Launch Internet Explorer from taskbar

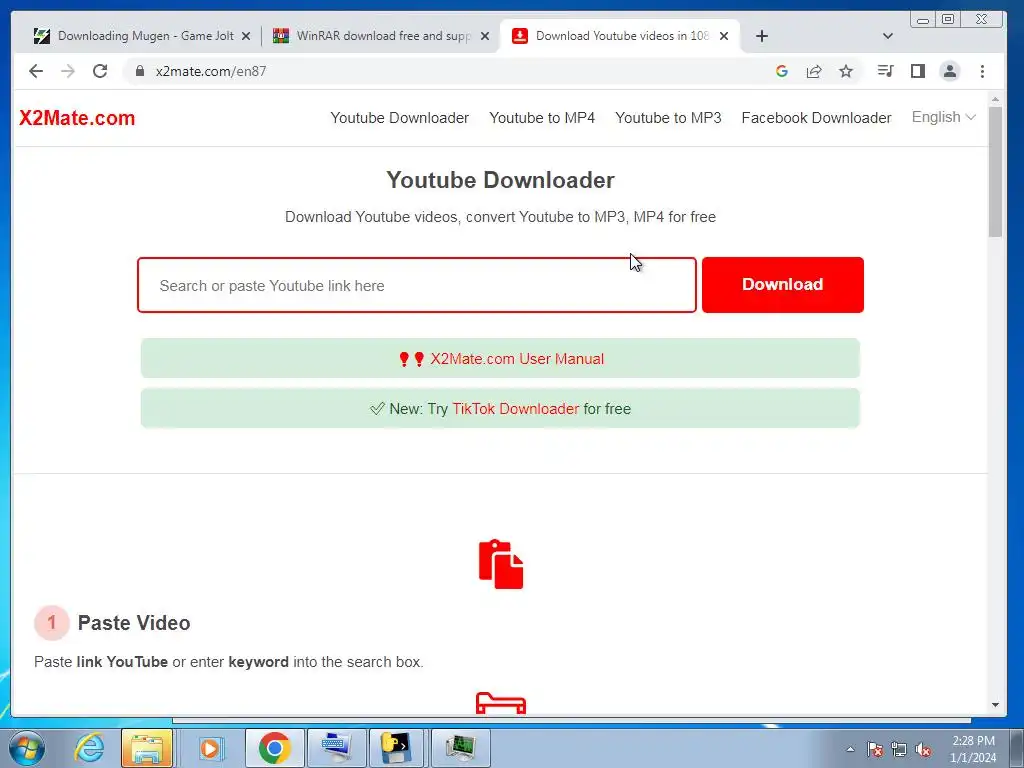pos(89,748)
